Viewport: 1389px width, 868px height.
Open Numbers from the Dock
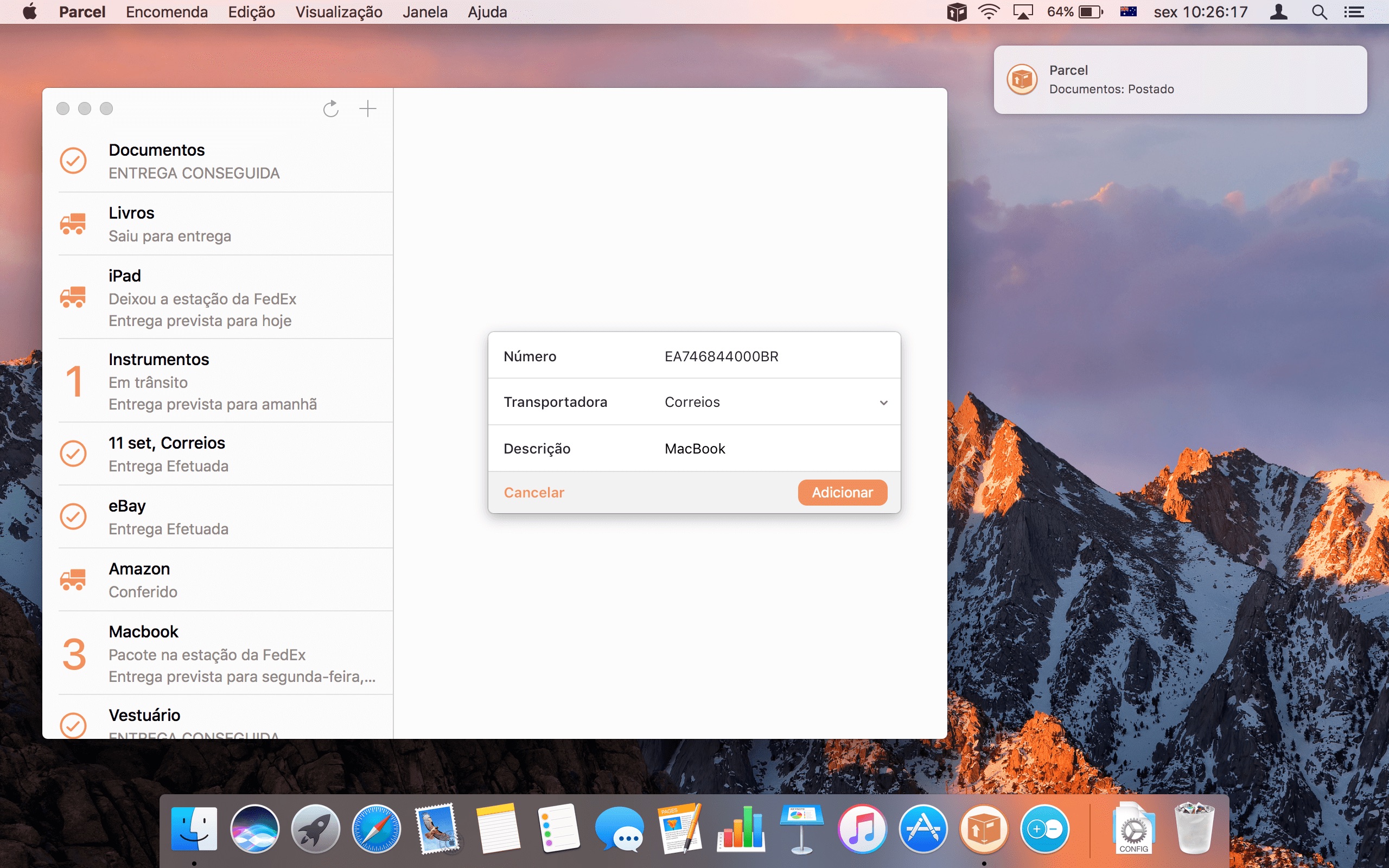pos(741,829)
